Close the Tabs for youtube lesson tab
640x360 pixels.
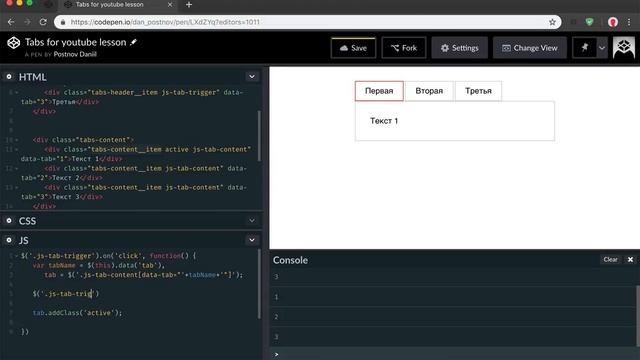point(170,5)
